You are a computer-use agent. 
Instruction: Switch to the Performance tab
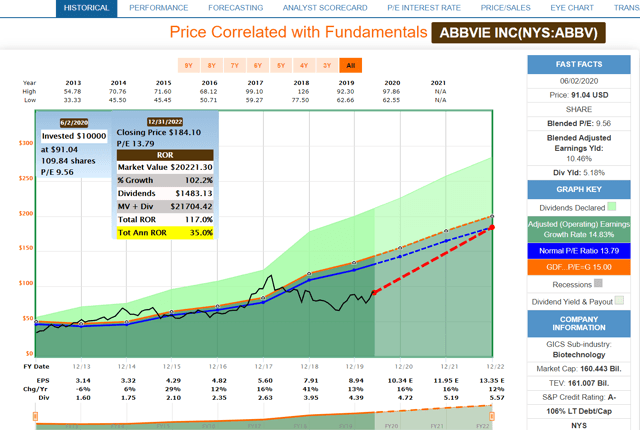(158, 8)
